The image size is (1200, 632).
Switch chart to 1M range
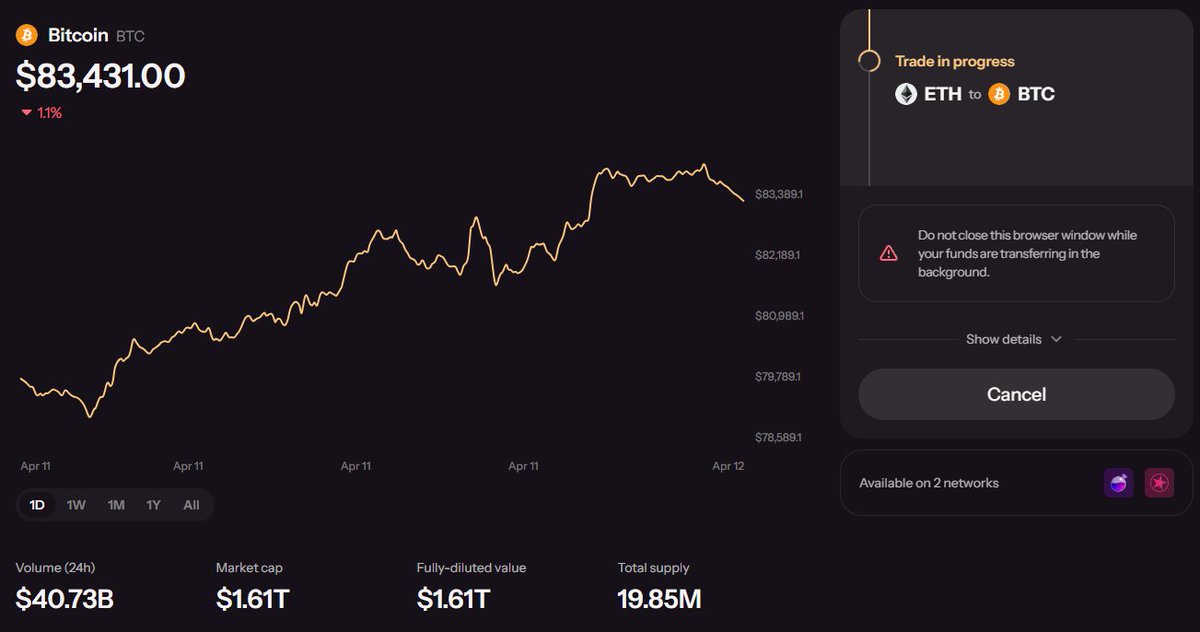point(116,505)
